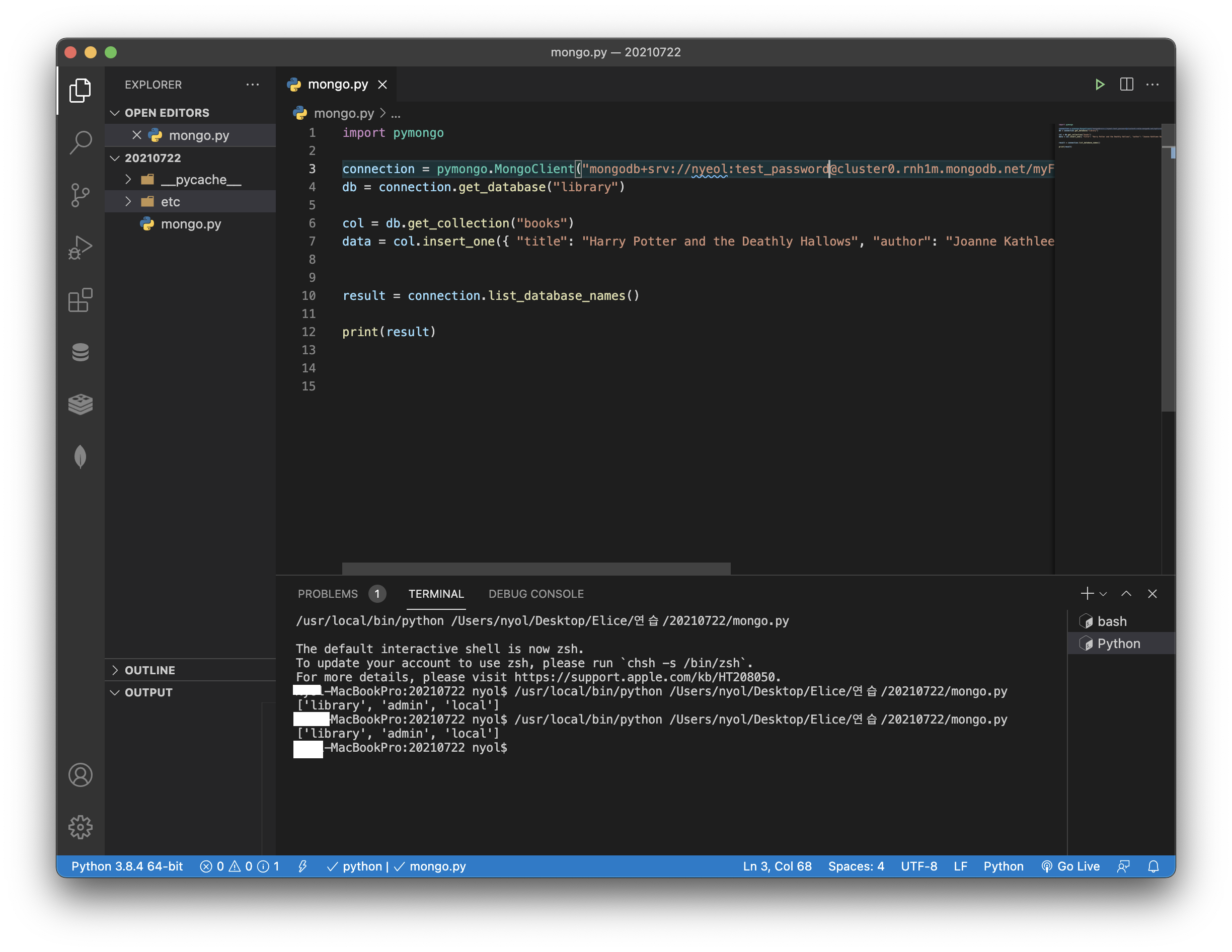Open the Search view in activity bar
Screen dimensions: 1232x952
pos(80,142)
